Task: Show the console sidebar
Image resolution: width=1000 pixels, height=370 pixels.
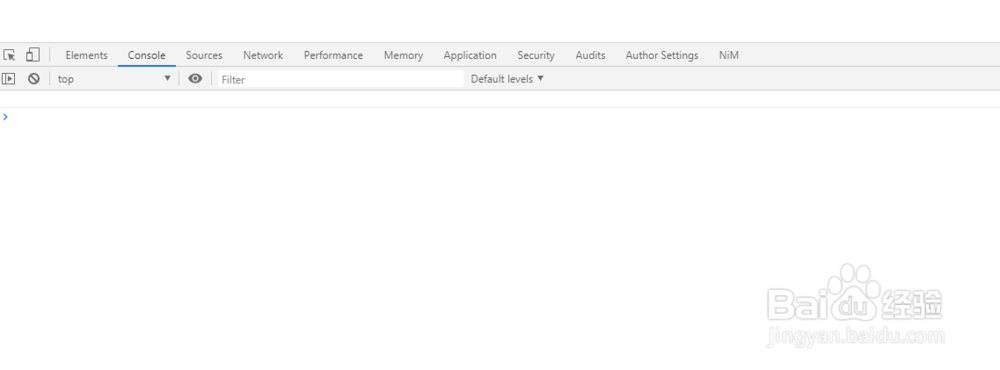Action: (x=8, y=78)
